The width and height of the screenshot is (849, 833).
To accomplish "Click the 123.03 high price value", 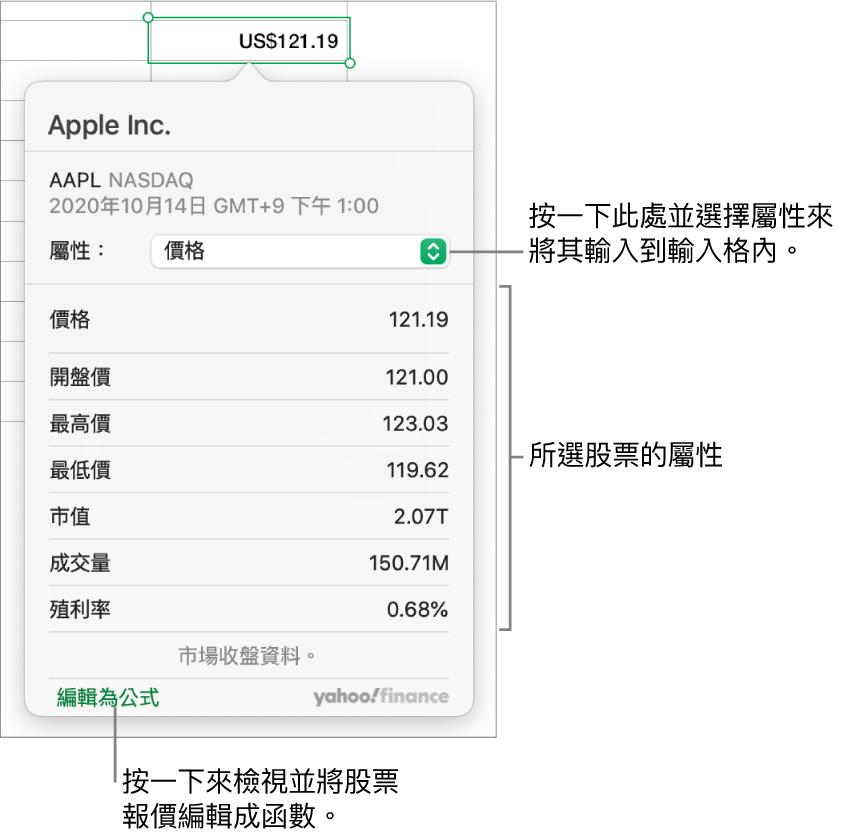I will [x=415, y=424].
